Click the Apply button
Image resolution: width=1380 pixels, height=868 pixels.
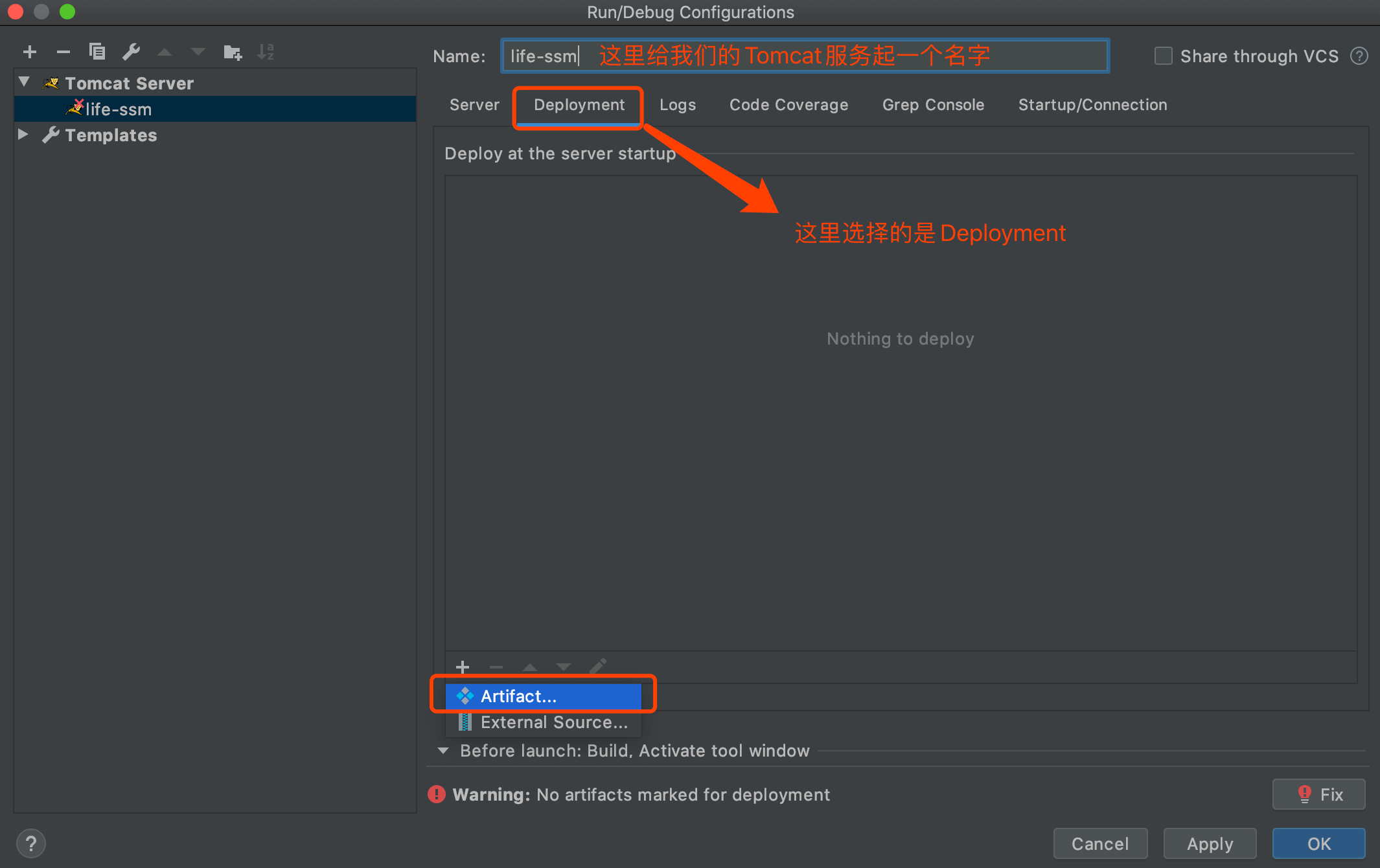pyautogui.click(x=1210, y=843)
